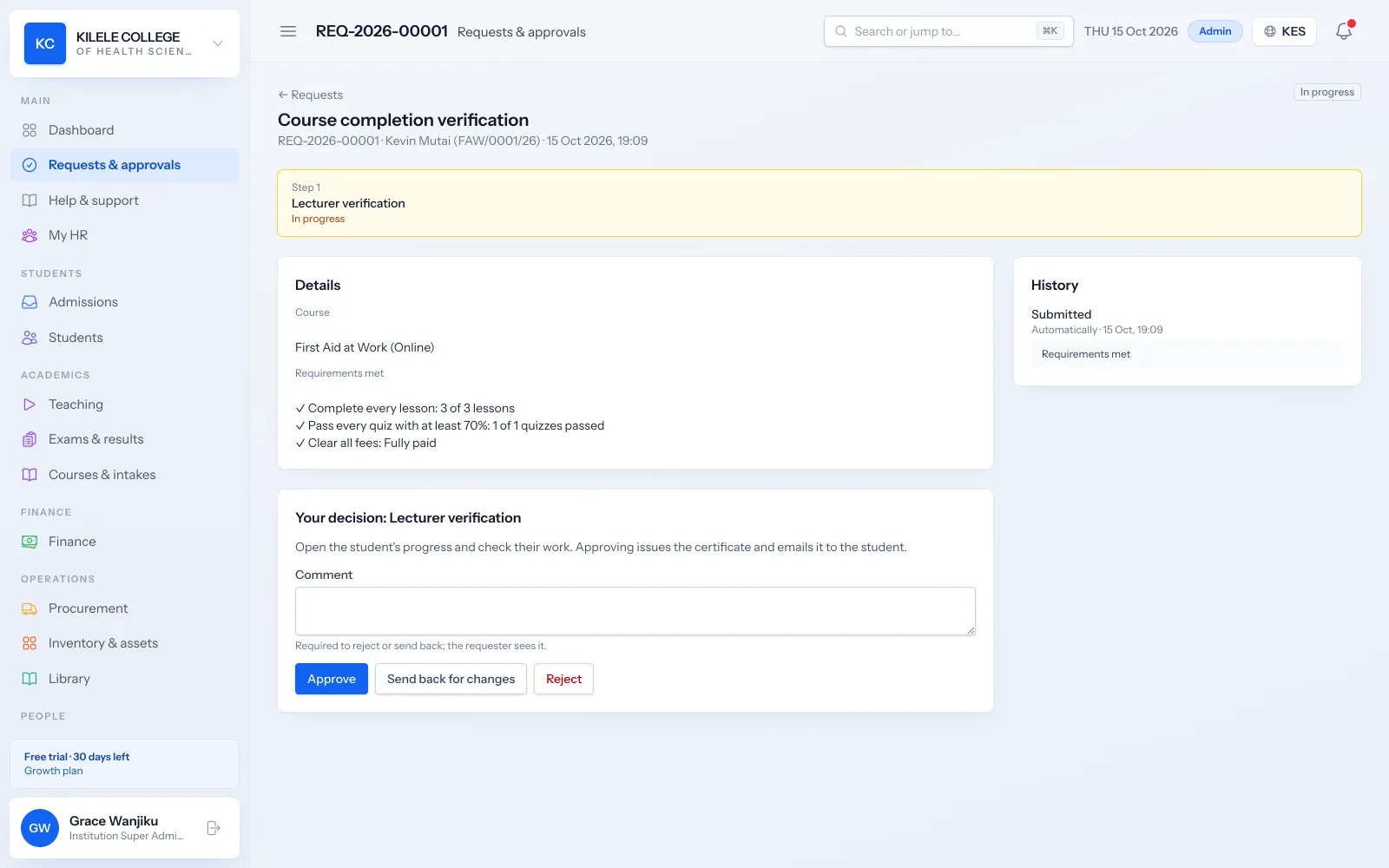Click the My HR people icon
The image size is (1389, 868).
coord(30,235)
